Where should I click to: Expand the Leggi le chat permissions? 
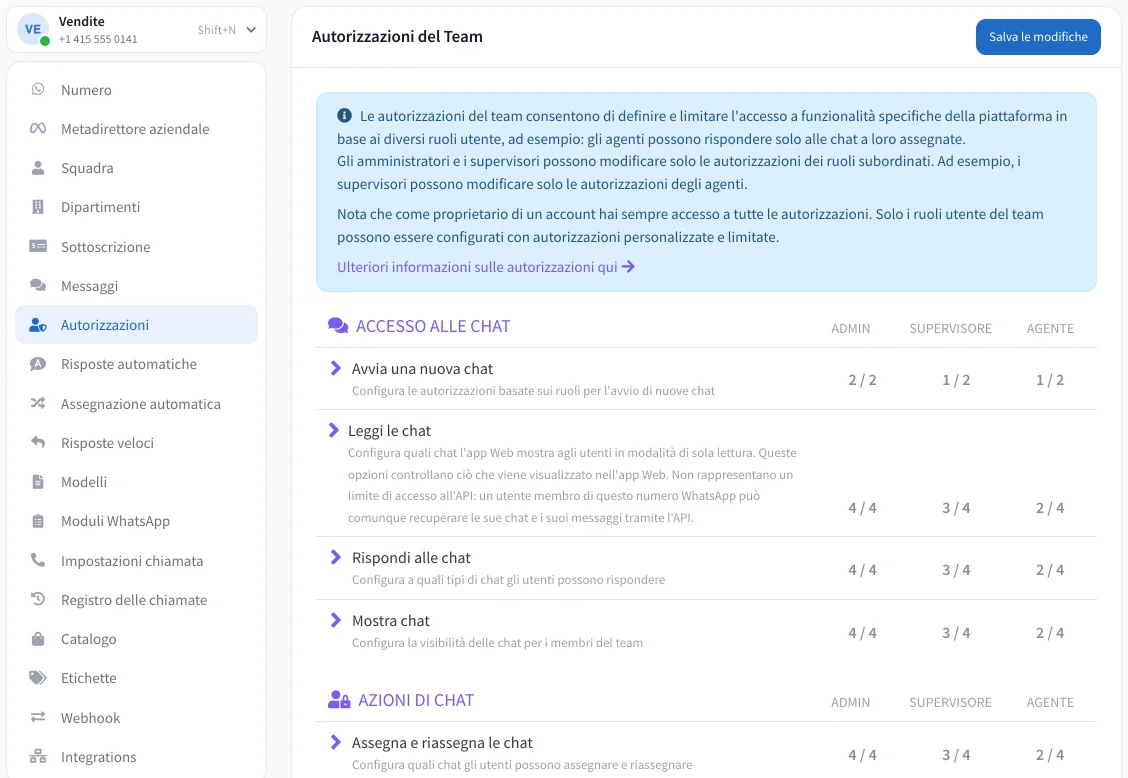click(333, 430)
